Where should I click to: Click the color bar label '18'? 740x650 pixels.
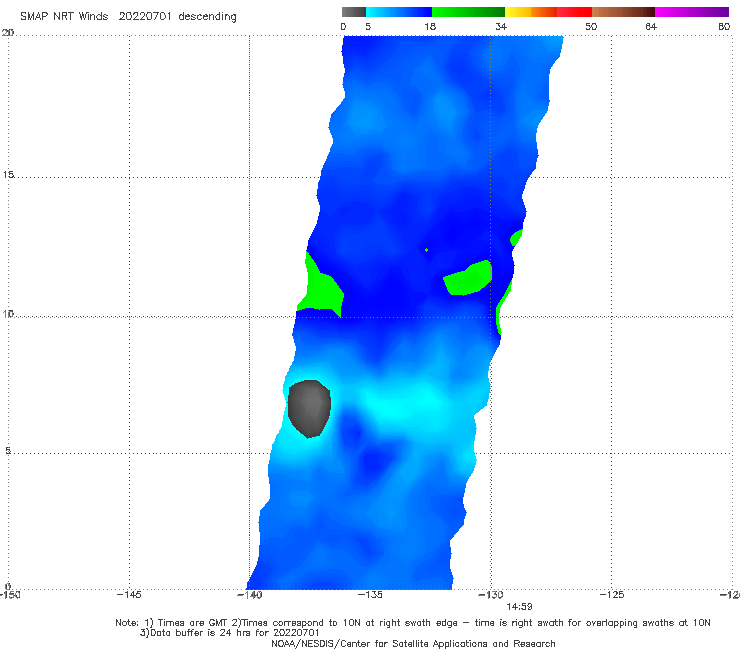430,27
